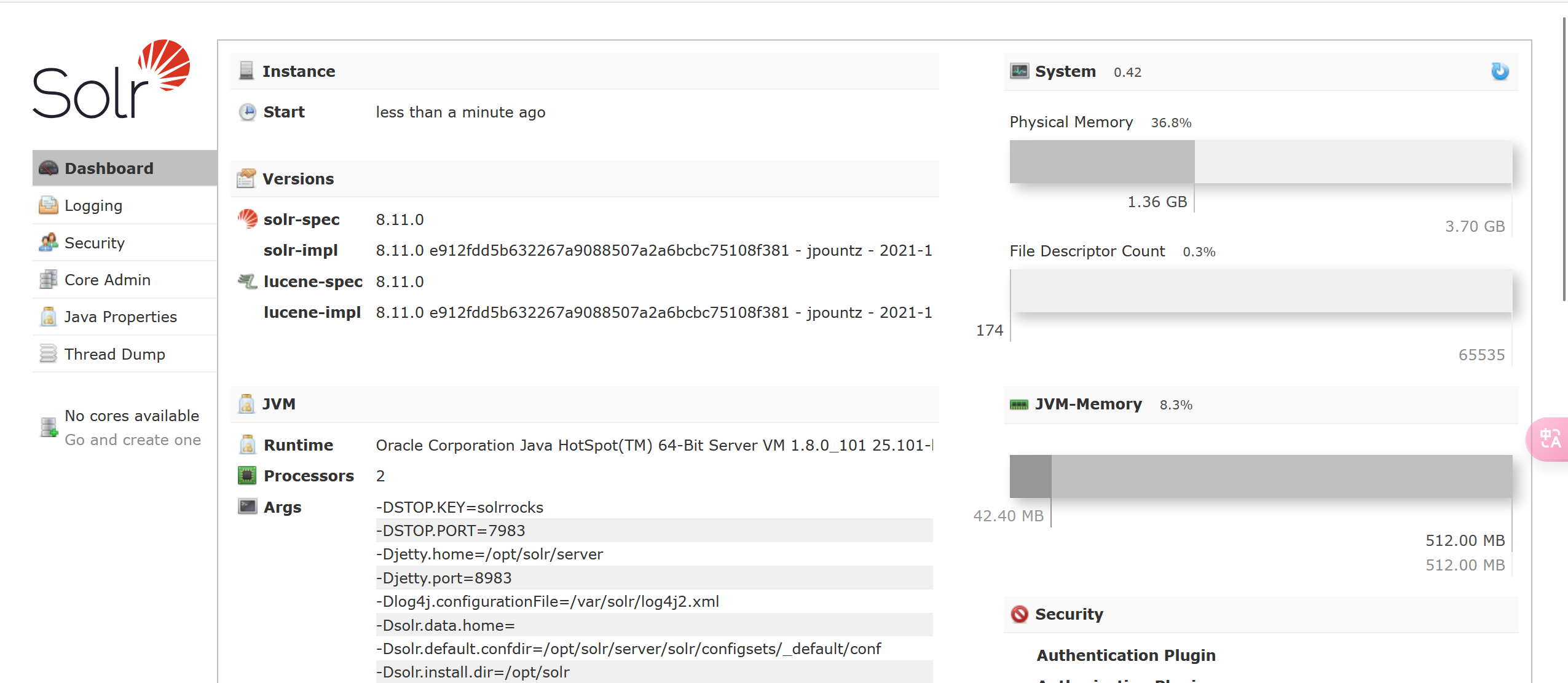Click the translate floating icon
Image resolution: width=1568 pixels, height=683 pixels.
[x=1550, y=438]
